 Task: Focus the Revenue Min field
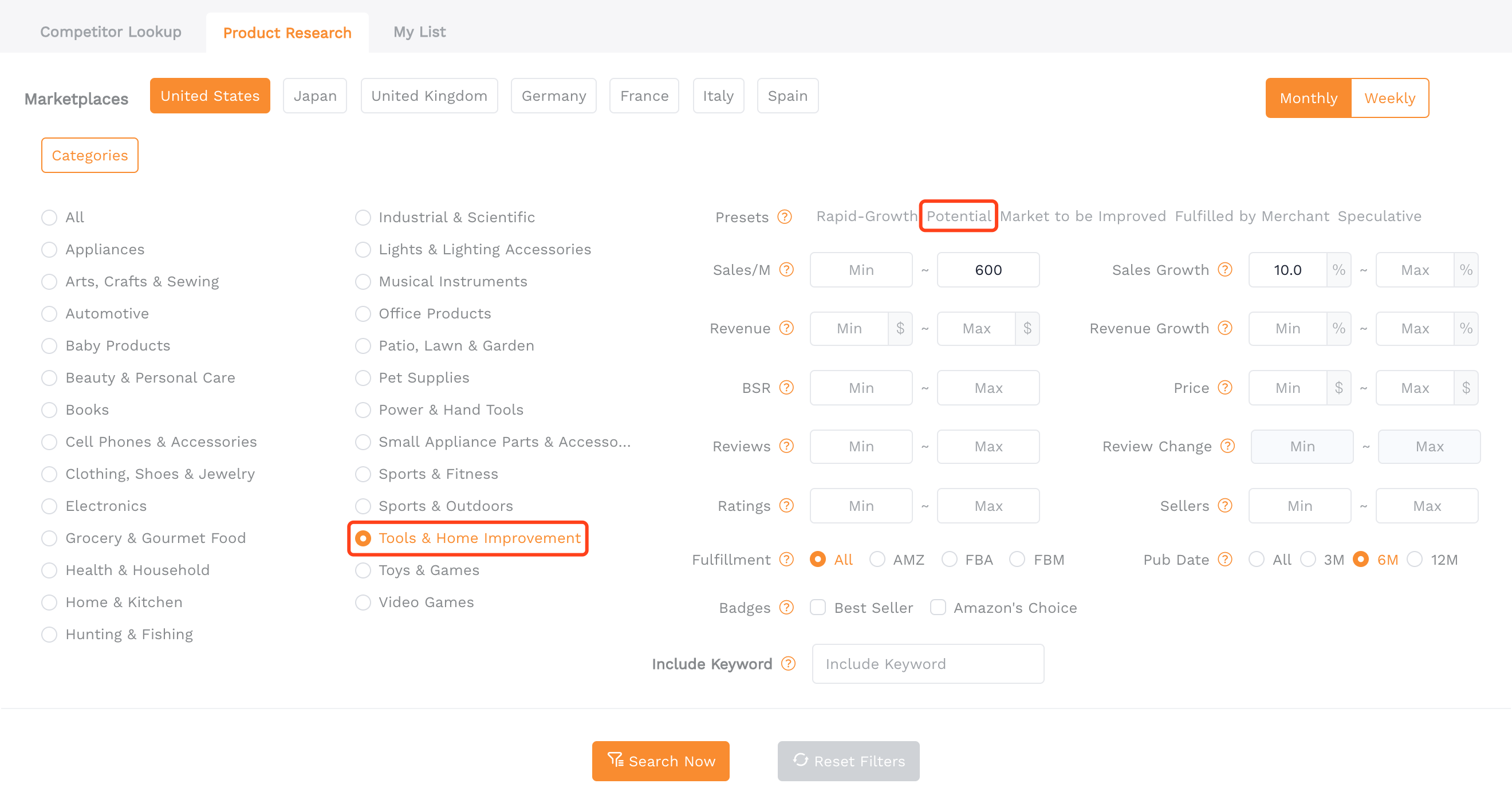coord(849,329)
